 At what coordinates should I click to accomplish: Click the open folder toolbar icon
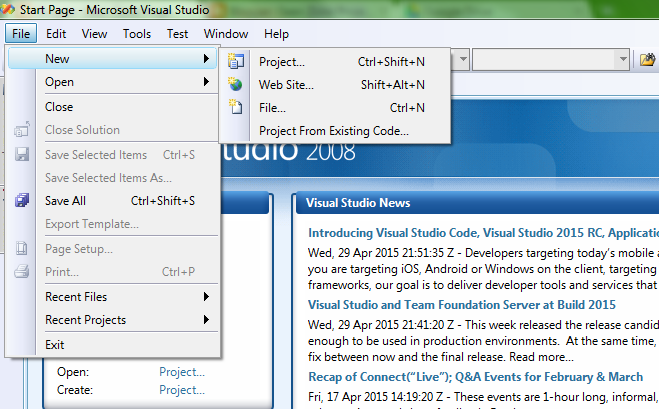pyautogui.click(x=648, y=60)
